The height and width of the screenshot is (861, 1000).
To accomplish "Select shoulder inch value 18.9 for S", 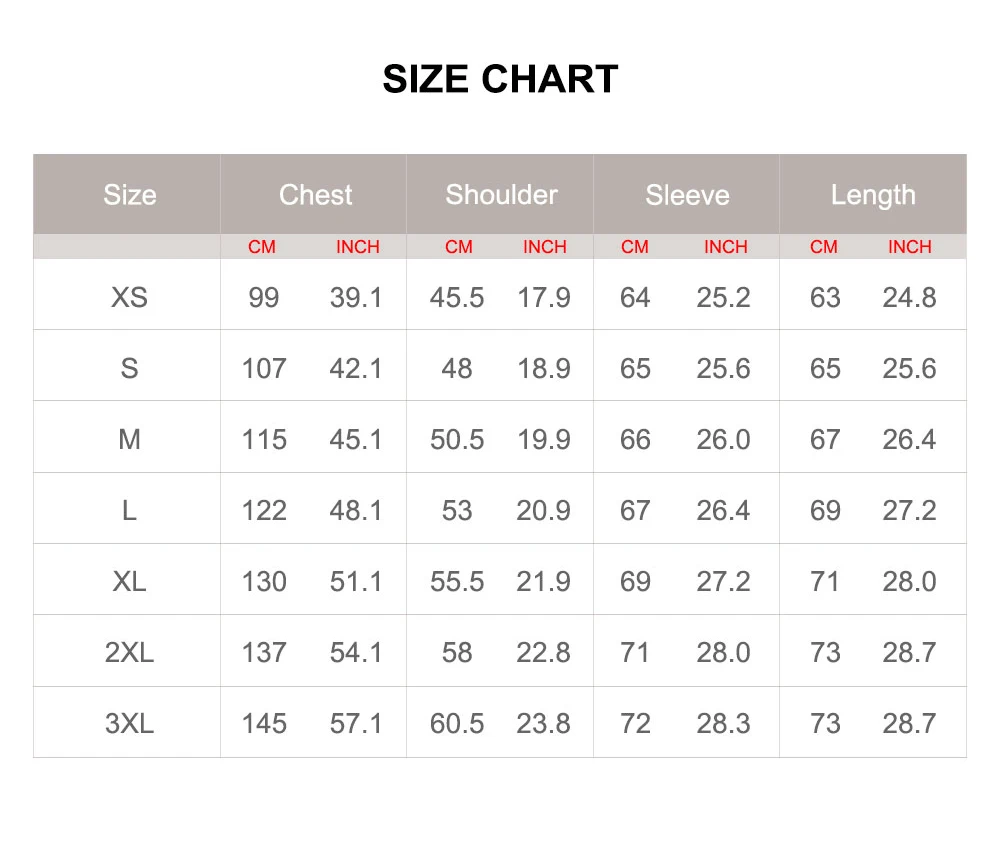I will point(543,368).
